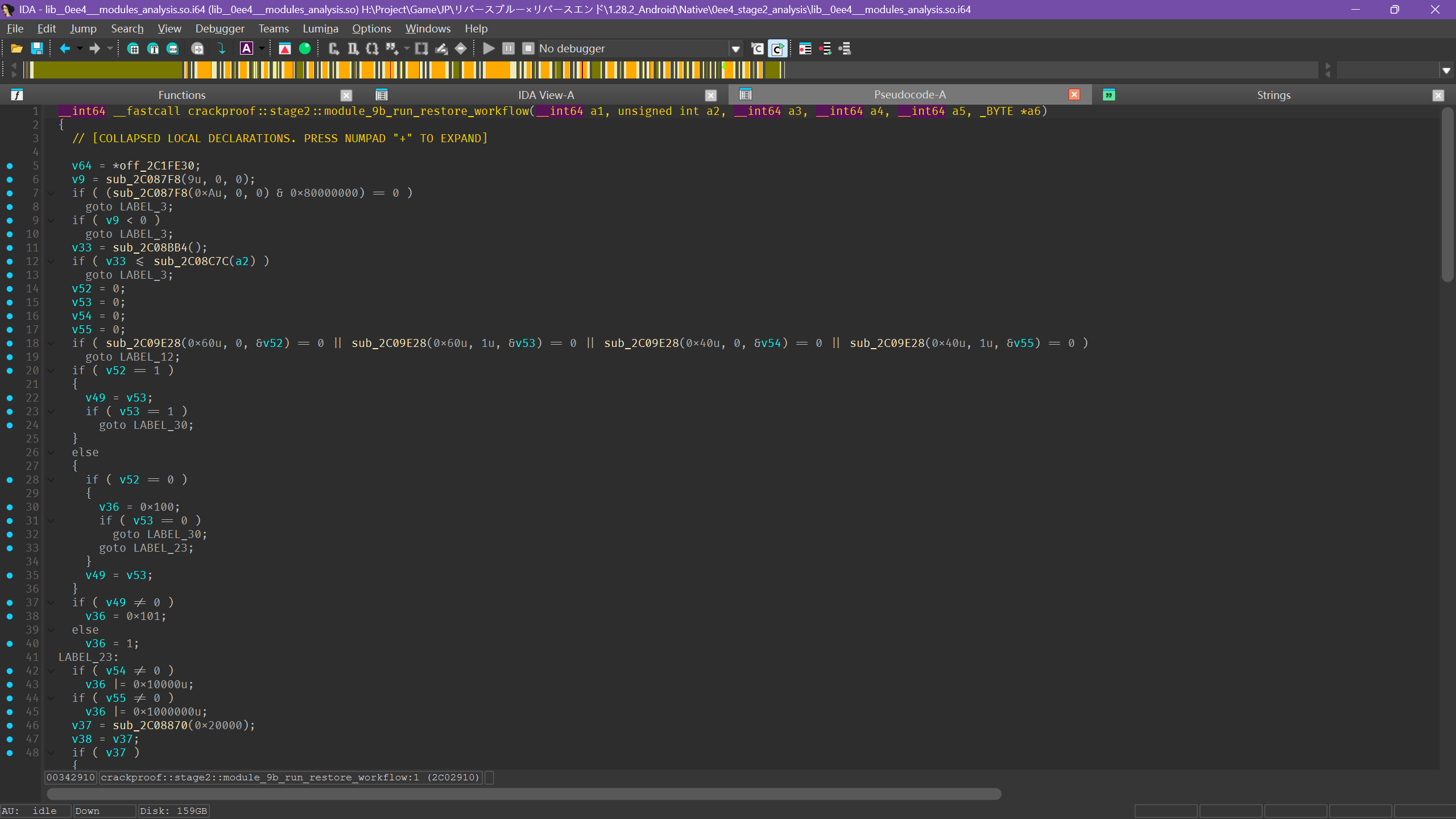Screen dimensions: 1456x819
Task: Start the debugger process with play
Action: (x=489, y=49)
